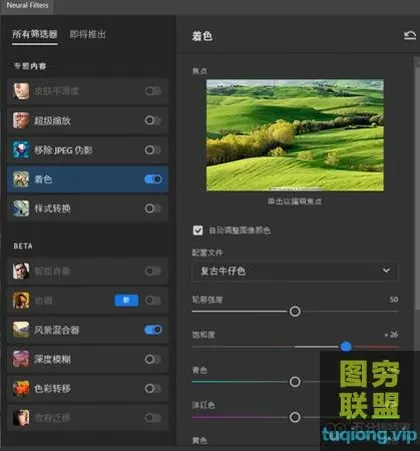The height and width of the screenshot is (451, 420).
Task: Toggle the 妆容迁移 filter switch
Action: click(x=153, y=418)
